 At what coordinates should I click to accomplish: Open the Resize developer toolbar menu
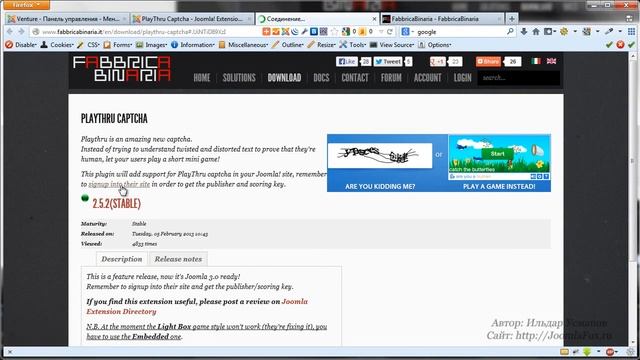click(x=322, y=45)
